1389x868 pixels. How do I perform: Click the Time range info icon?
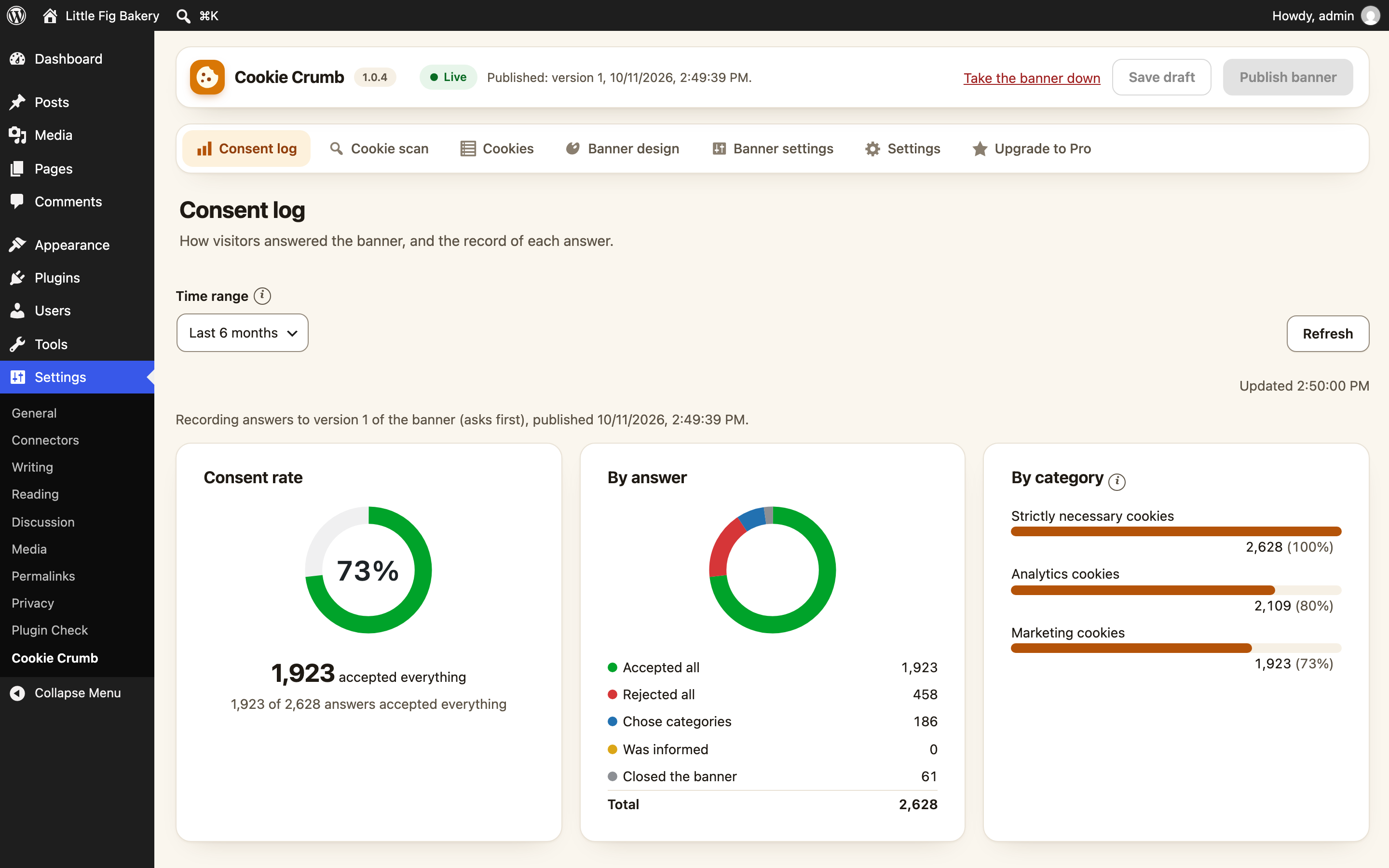point(262,296)
